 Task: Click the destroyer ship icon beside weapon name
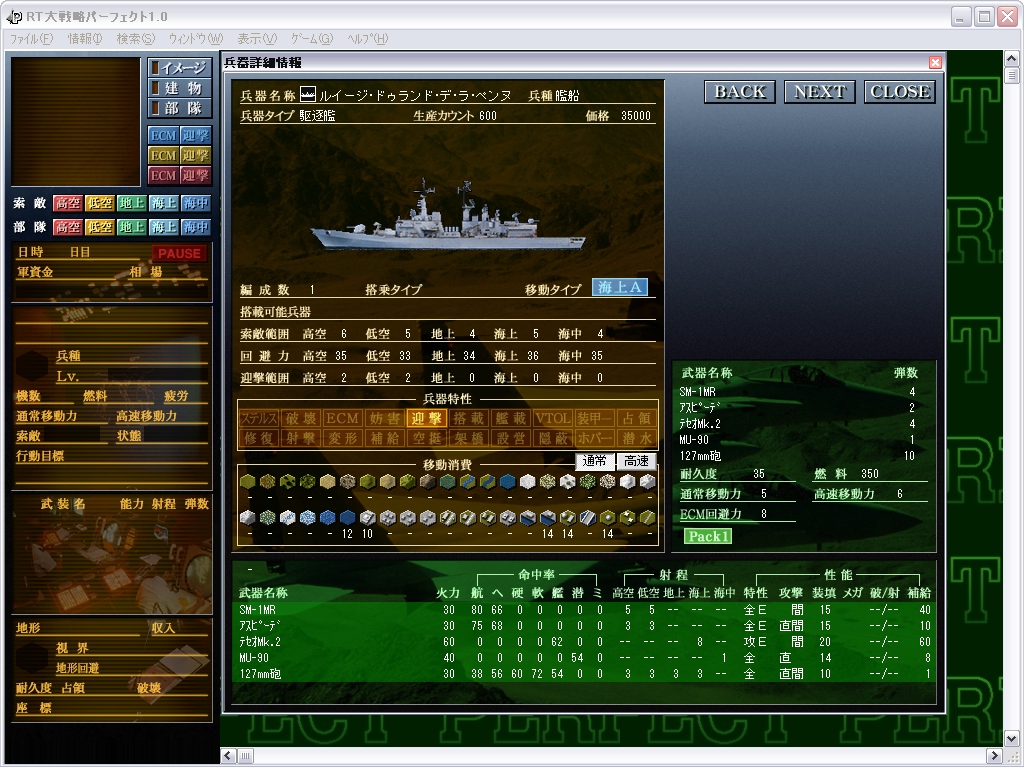[x=308, y=96]
